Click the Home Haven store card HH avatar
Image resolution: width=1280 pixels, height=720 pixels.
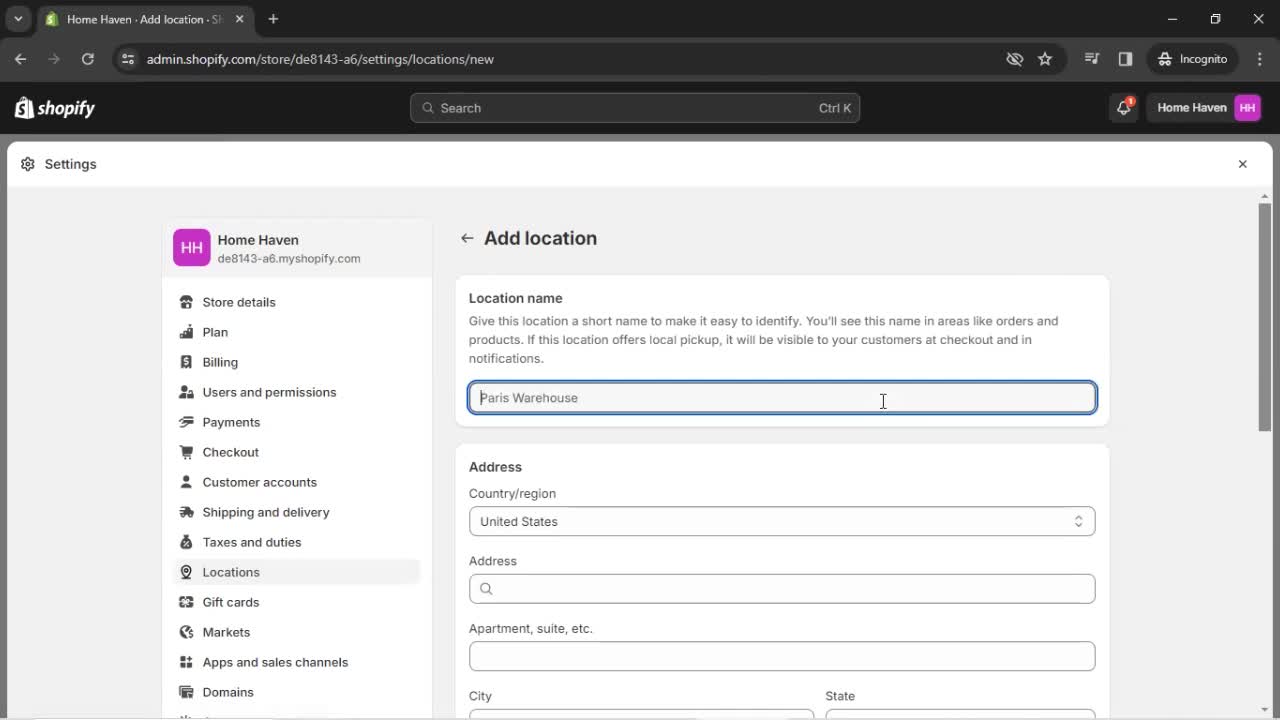pyautogui.click(x=192, y=248)
